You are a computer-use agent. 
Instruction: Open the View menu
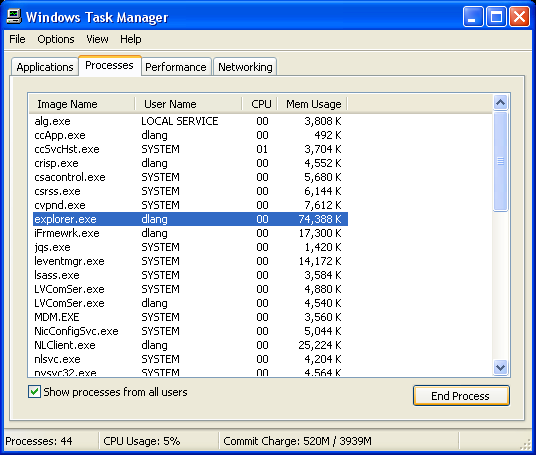click(97, 39)
